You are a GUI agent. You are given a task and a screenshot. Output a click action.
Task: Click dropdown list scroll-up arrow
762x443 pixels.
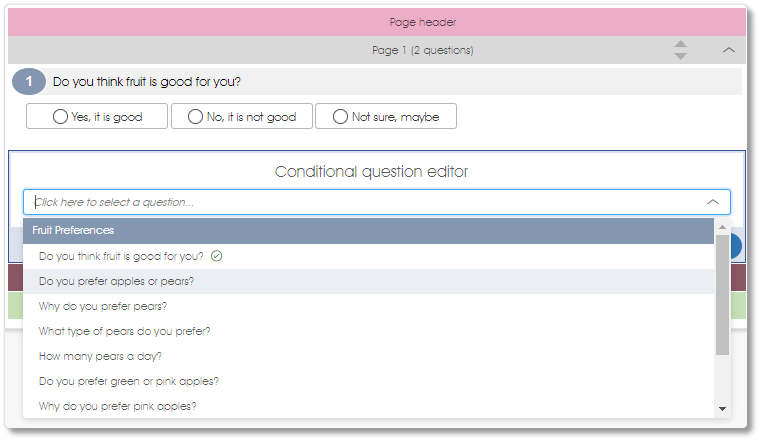722,227
